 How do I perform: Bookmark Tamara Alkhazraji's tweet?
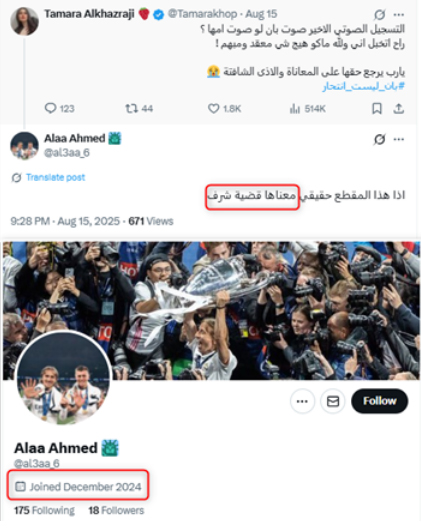377,108
